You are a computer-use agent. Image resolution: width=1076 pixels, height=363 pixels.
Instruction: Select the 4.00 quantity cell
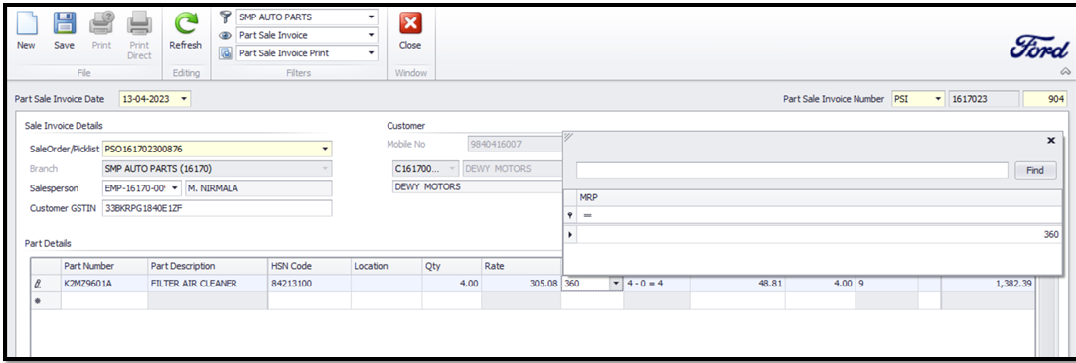click(452, 283)
